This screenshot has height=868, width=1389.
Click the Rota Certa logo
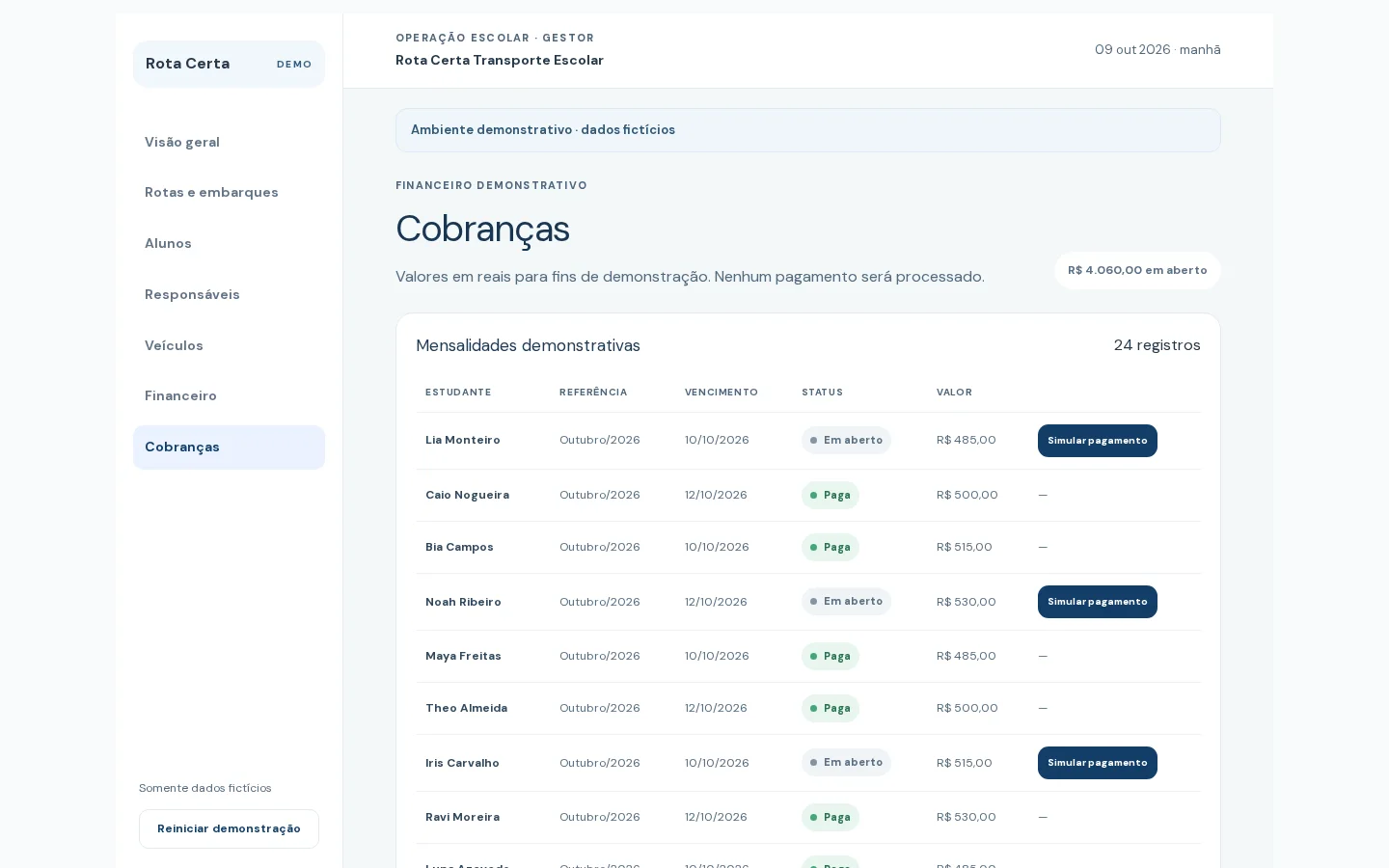point(187,64)
